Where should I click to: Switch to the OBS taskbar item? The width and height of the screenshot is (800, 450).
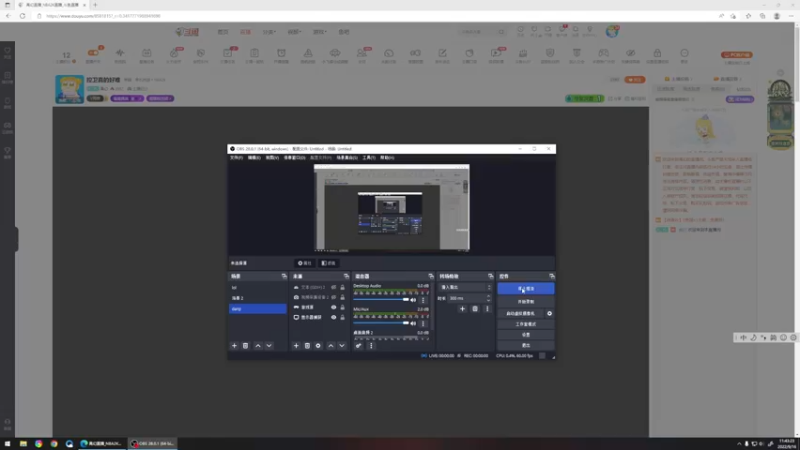coord(152,443)
